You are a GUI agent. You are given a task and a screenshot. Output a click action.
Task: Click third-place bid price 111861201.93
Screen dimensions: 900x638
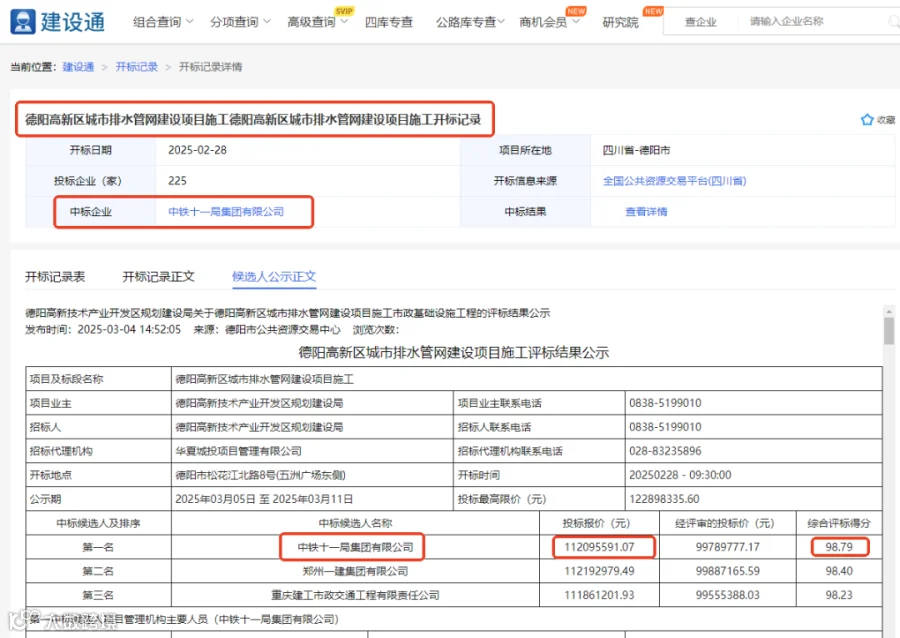pyautogui.click(x=599, y=596)
